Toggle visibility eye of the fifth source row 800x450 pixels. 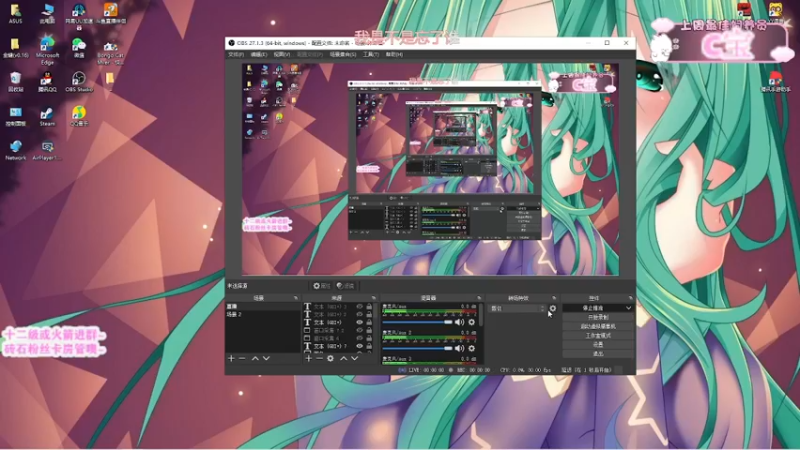[x=359, y=338]
